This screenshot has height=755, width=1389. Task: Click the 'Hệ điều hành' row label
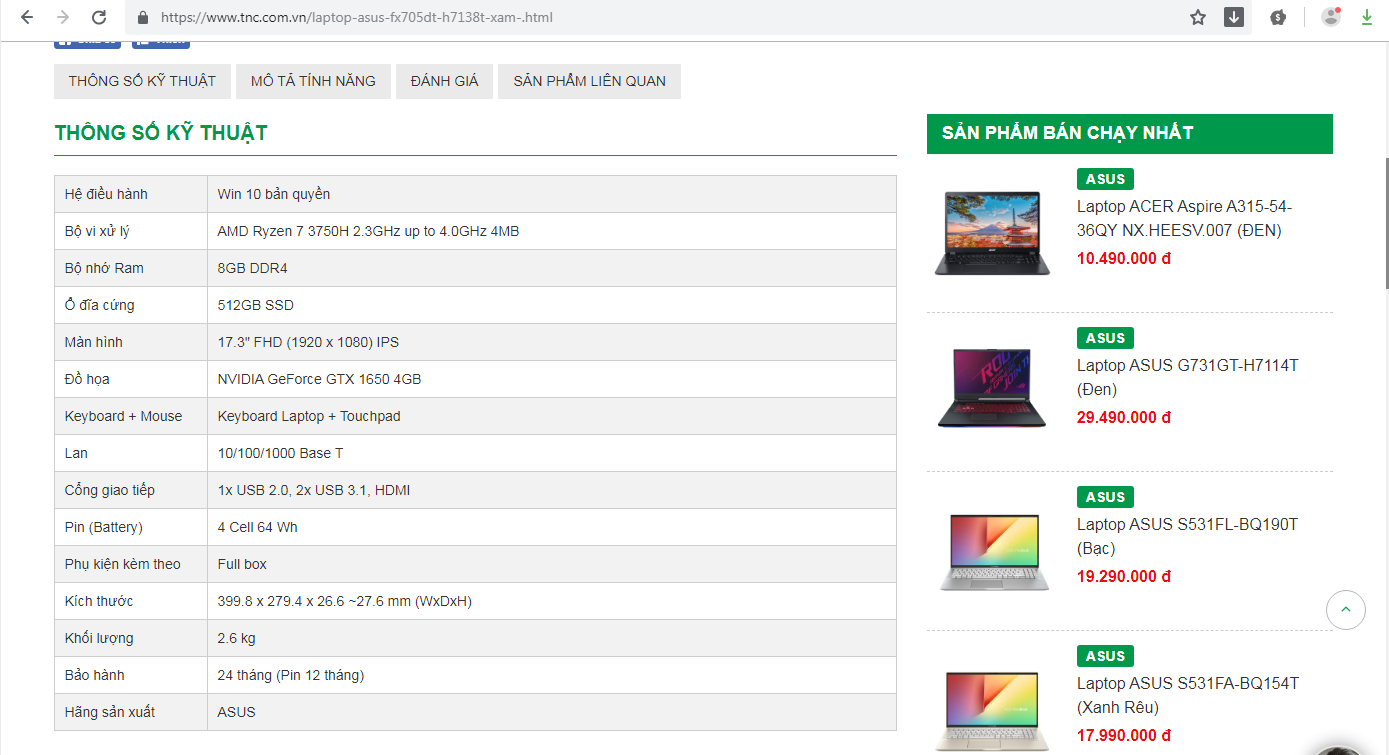pyautogui.click(x=106, y=194)
